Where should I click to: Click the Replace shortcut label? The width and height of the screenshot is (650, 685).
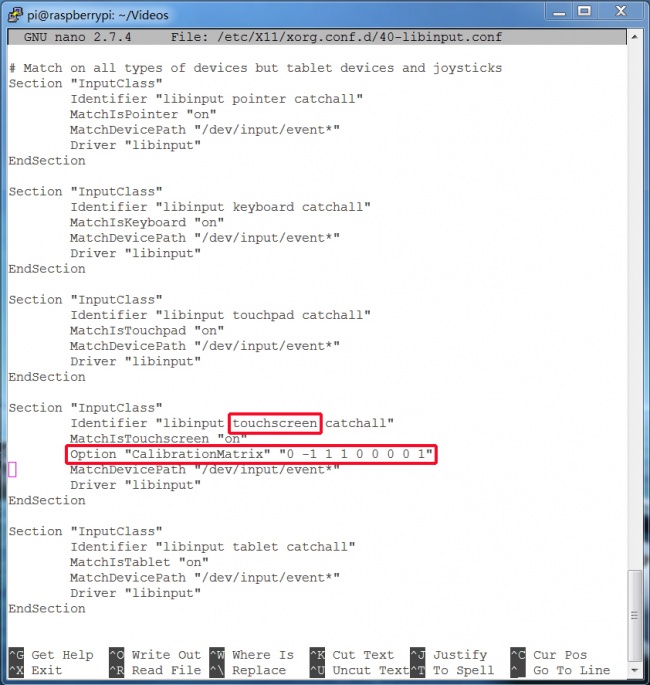click(259, 670)
